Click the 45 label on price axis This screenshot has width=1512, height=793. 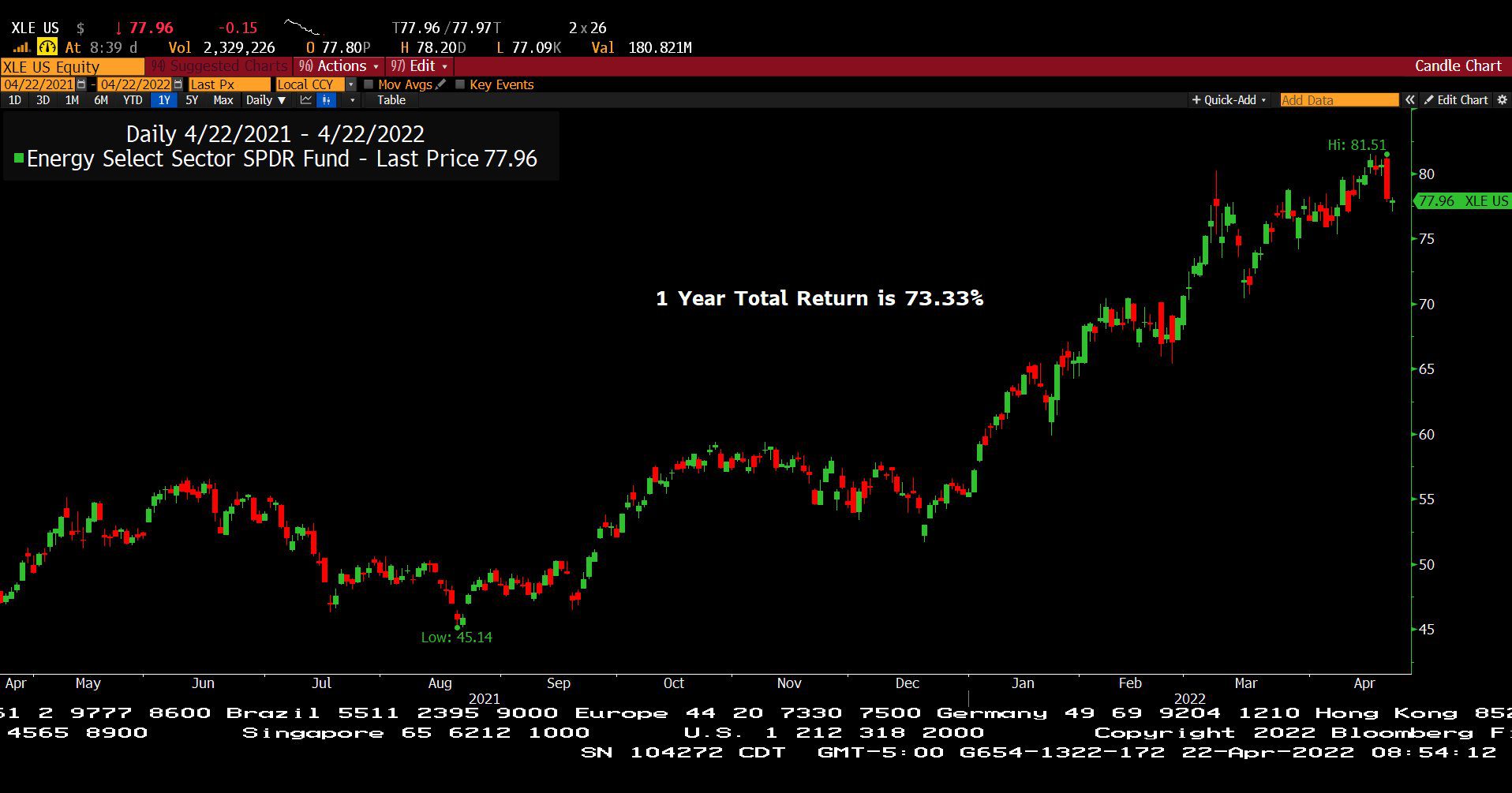[x=1427, y=630]
